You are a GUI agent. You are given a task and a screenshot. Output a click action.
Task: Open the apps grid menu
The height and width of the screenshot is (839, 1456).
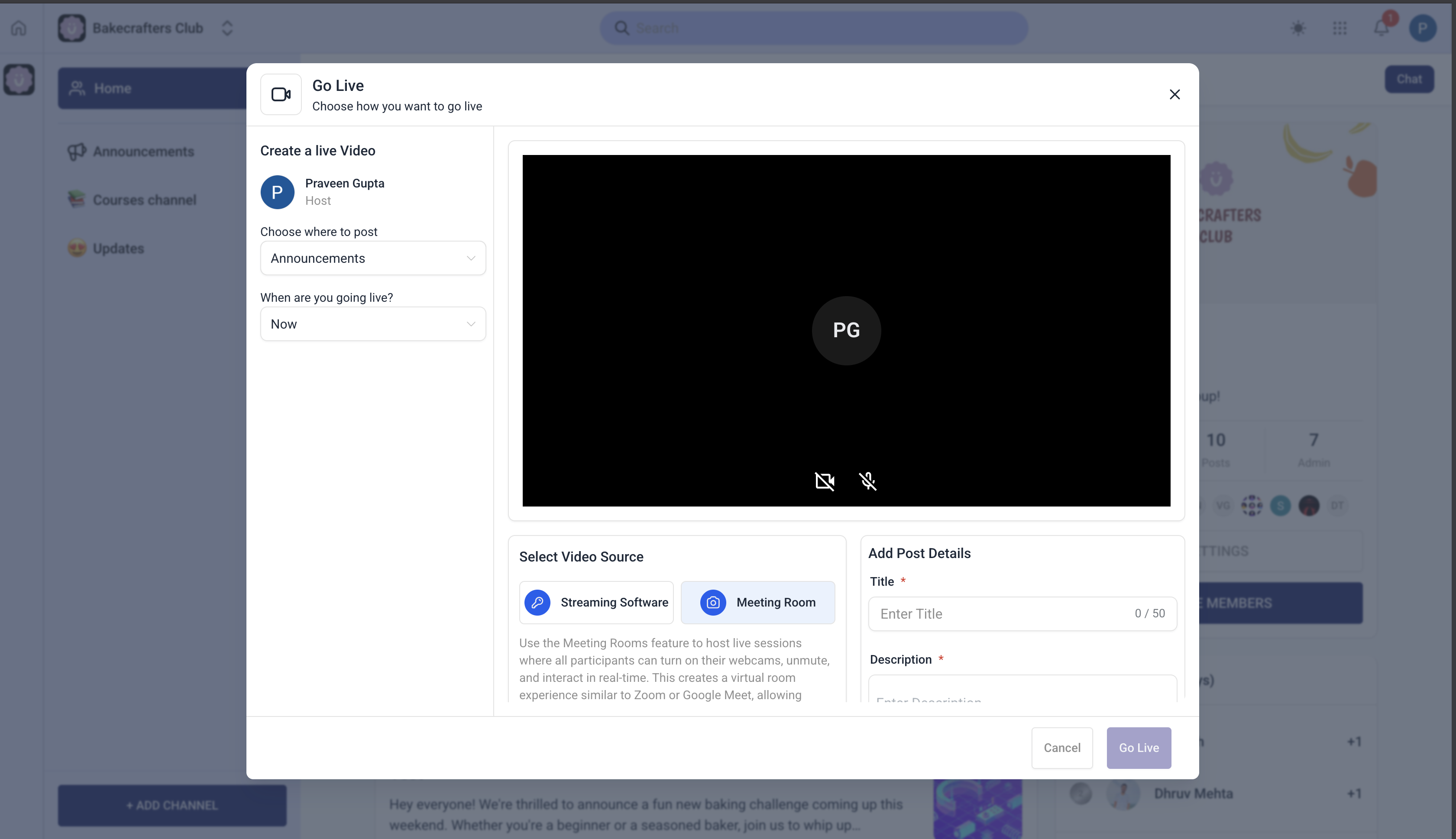1340,28
